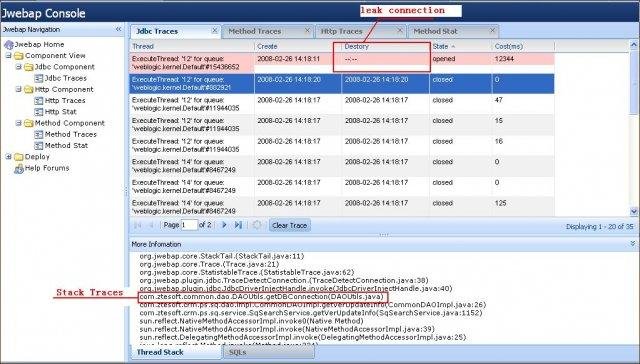Viewport: 640px width, 364px height.
Task: Click the Jwebap Home icon
Action: 9,44
